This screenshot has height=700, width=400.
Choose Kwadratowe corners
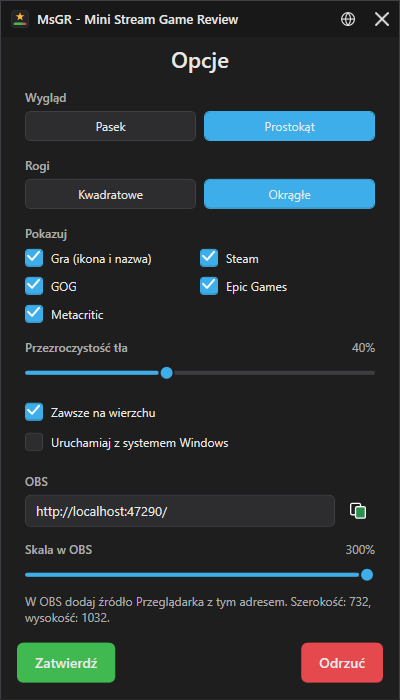coord(110,194)
